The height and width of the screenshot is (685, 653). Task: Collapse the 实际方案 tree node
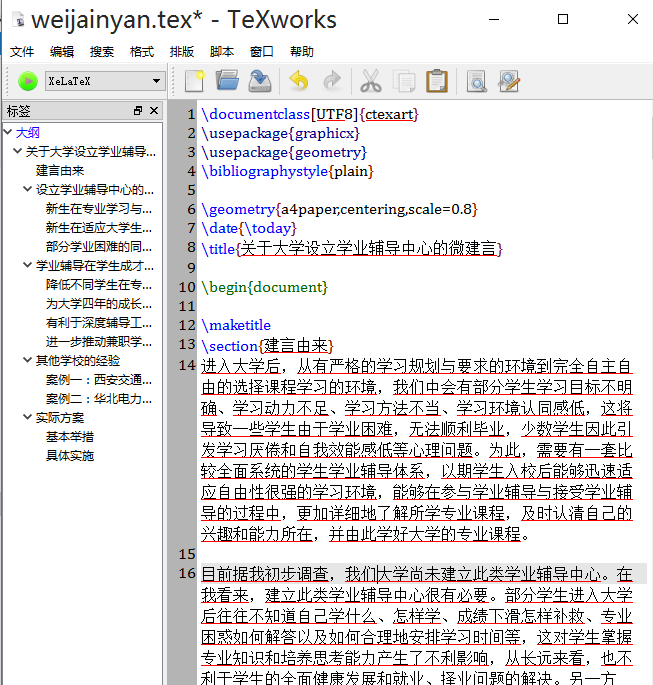pyautogui.click(x=28, y=417)
